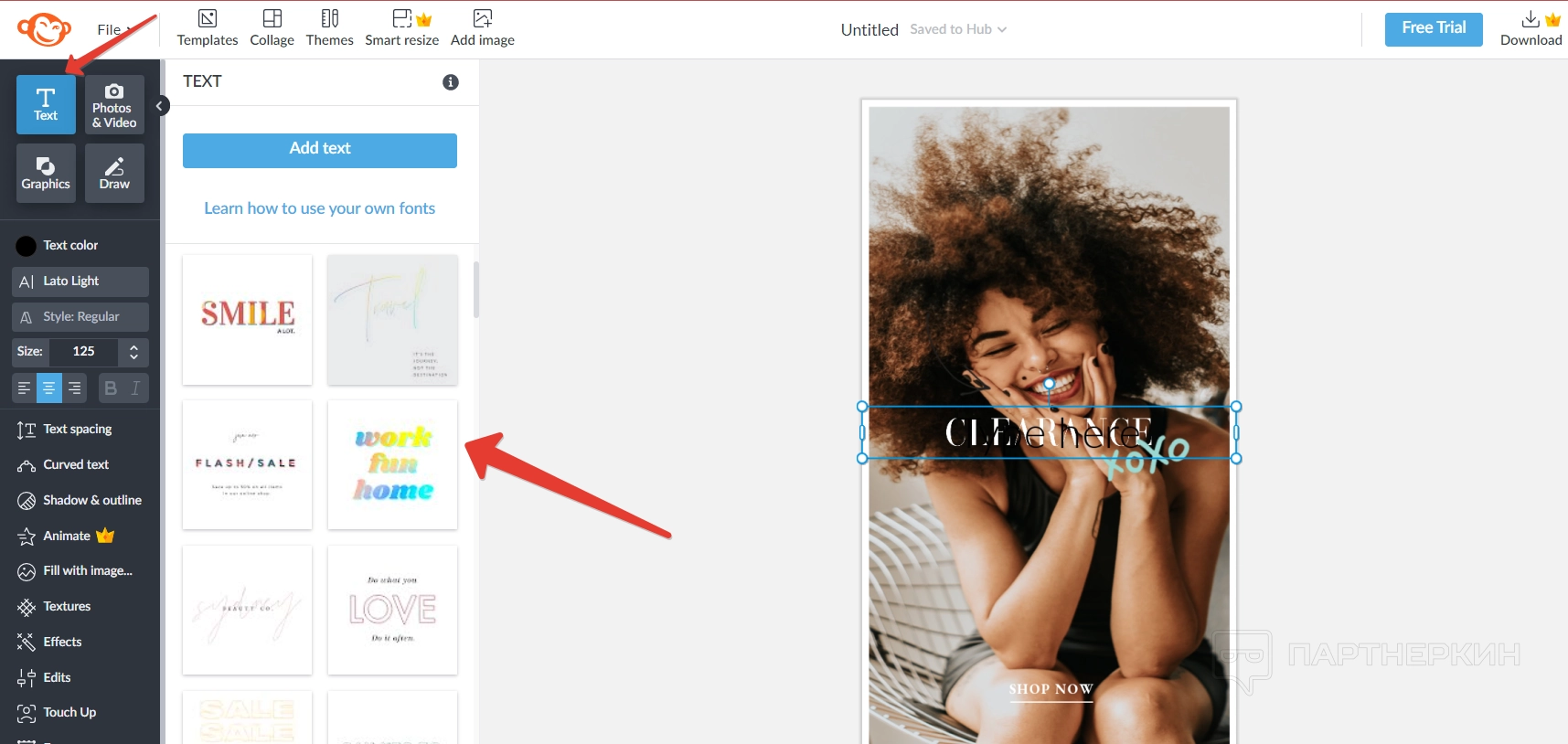Click the bottom-left corner handle of text box

click(862, 458)
